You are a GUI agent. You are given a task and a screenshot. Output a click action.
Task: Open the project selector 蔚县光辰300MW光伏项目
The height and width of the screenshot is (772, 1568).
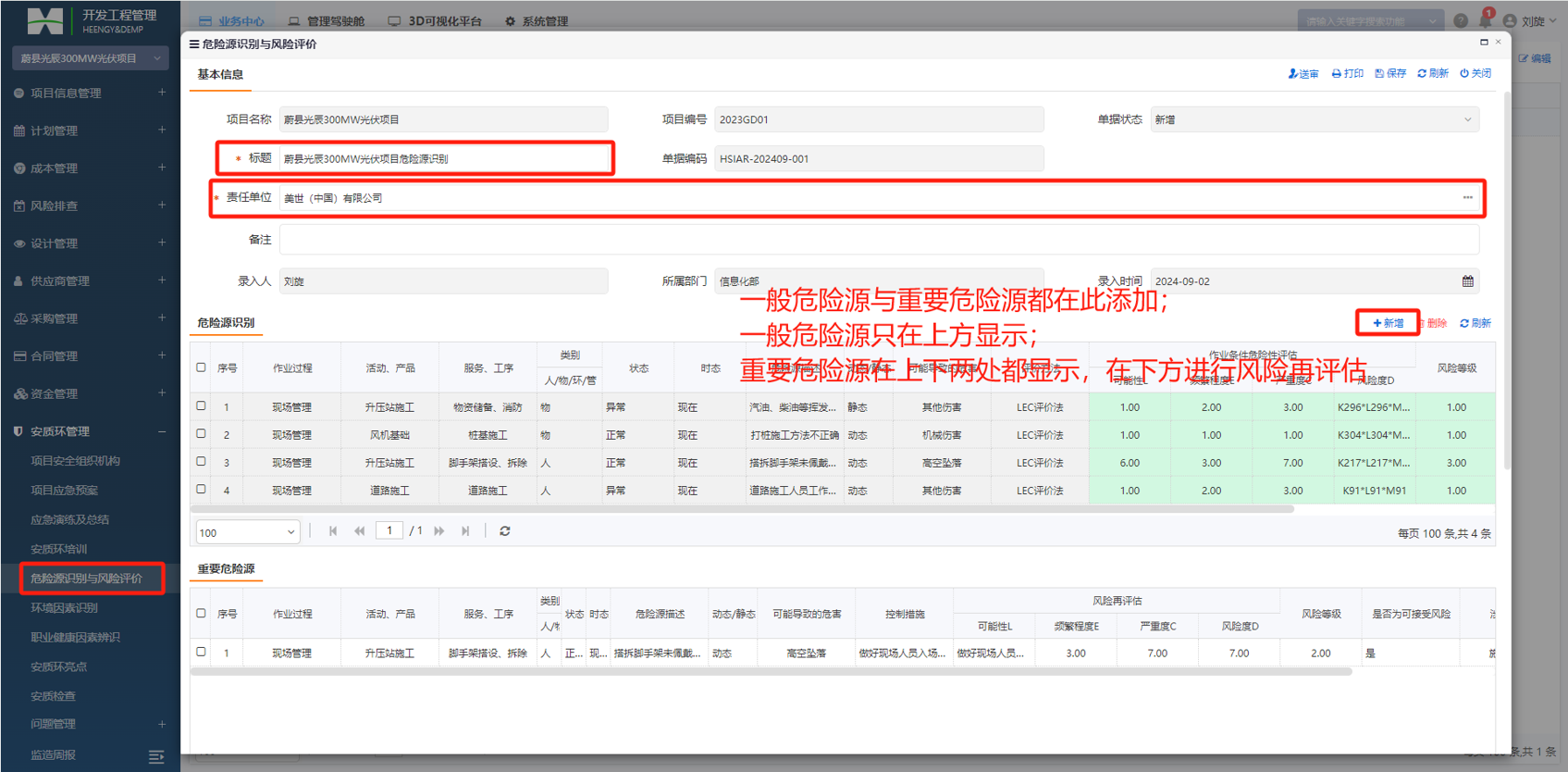[90, 58]
